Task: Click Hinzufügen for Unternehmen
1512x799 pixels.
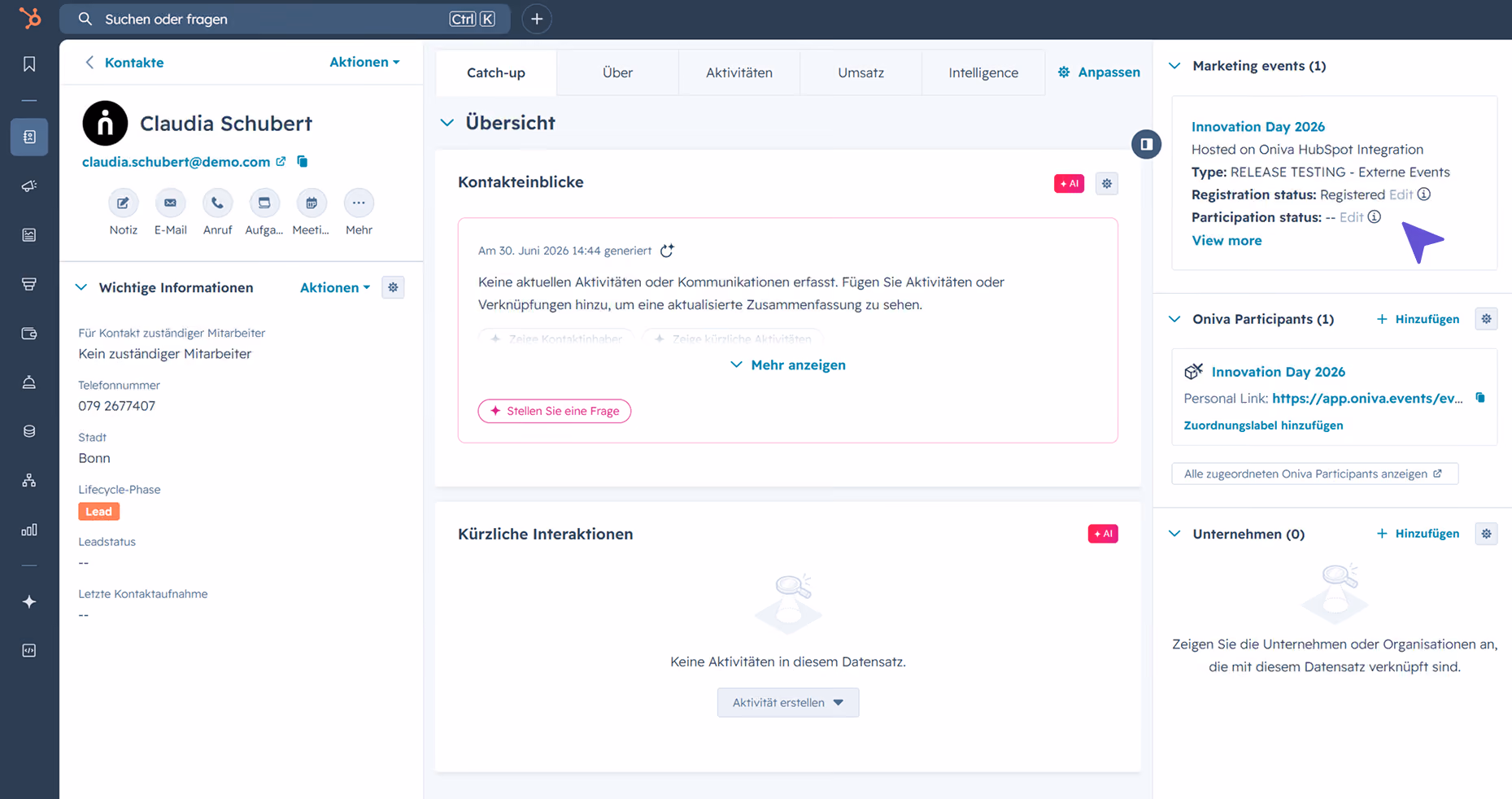Action: (1418, 534)
